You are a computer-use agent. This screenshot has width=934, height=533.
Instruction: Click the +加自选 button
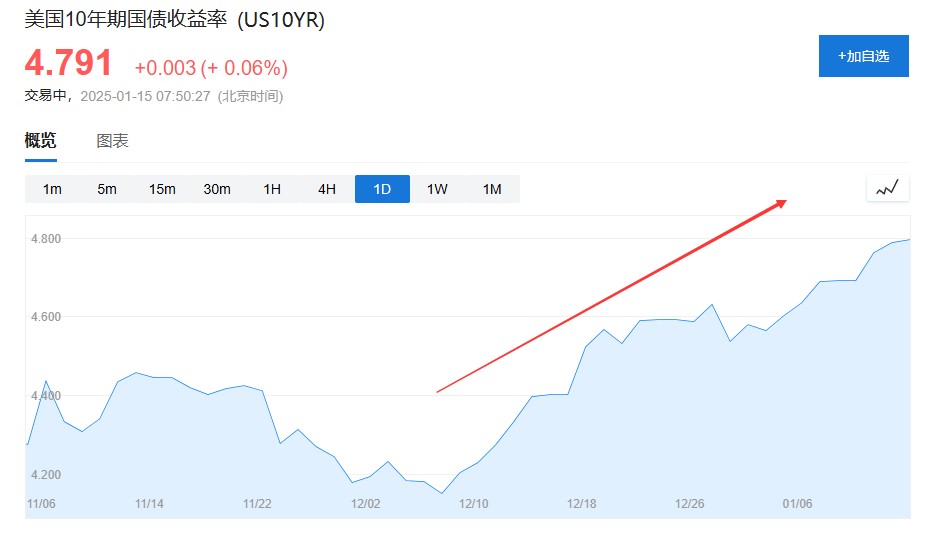[864, 56]
